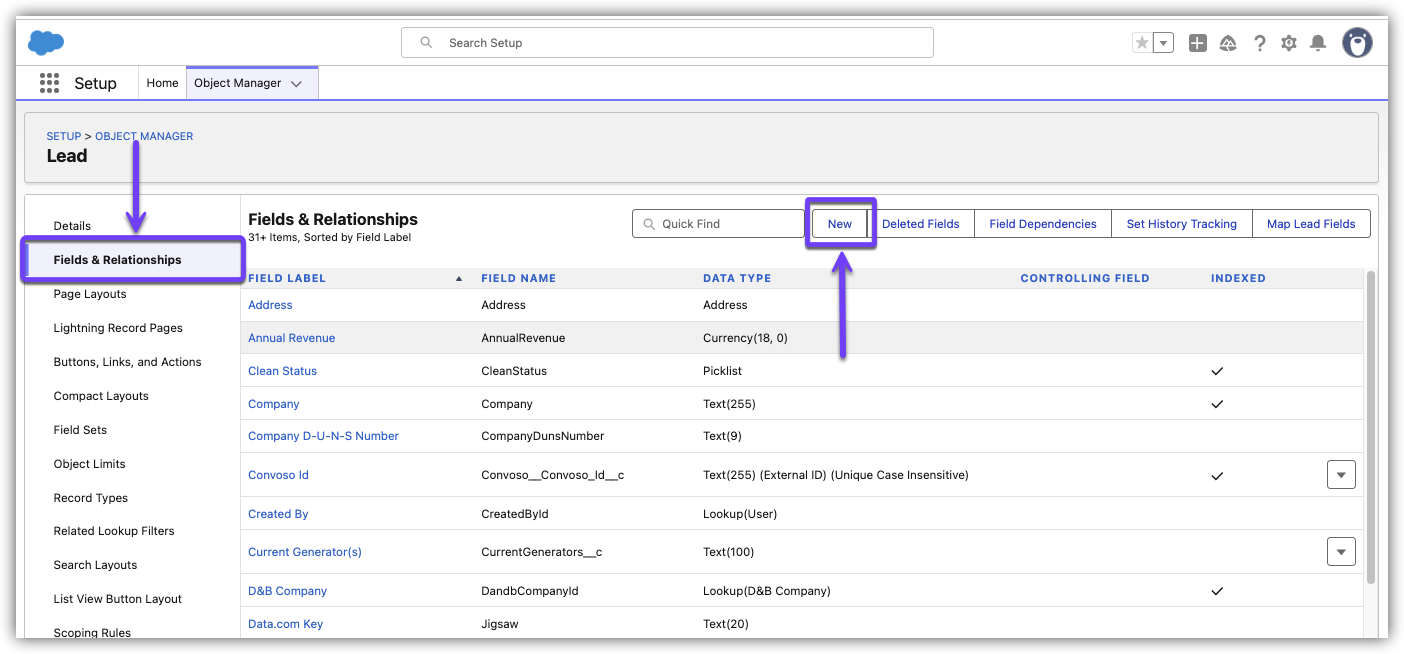Open the Object Manager tab dropdown chevron
Screen dimensions: 1404x654
pyautogui.click(x=296, y=84)
